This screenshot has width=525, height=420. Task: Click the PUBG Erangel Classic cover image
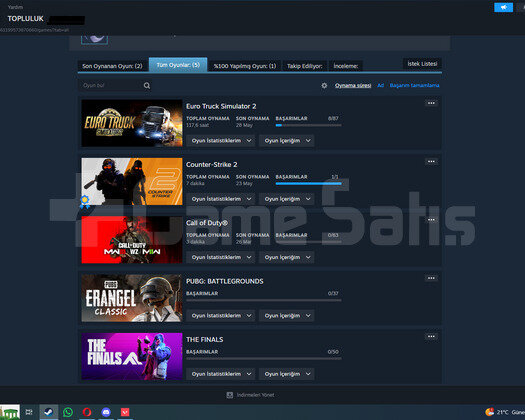click(x=132, y=298)
